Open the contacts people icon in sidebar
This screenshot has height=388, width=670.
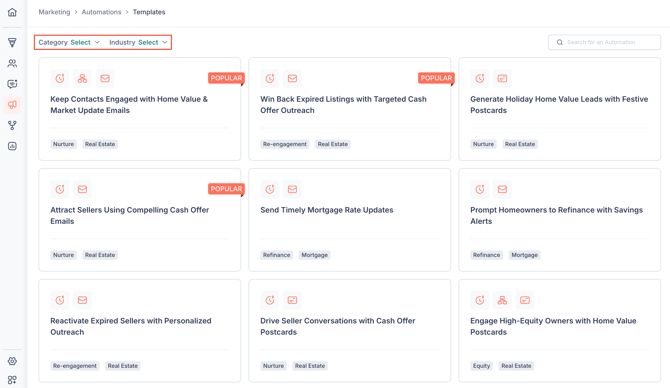point(12,63)
